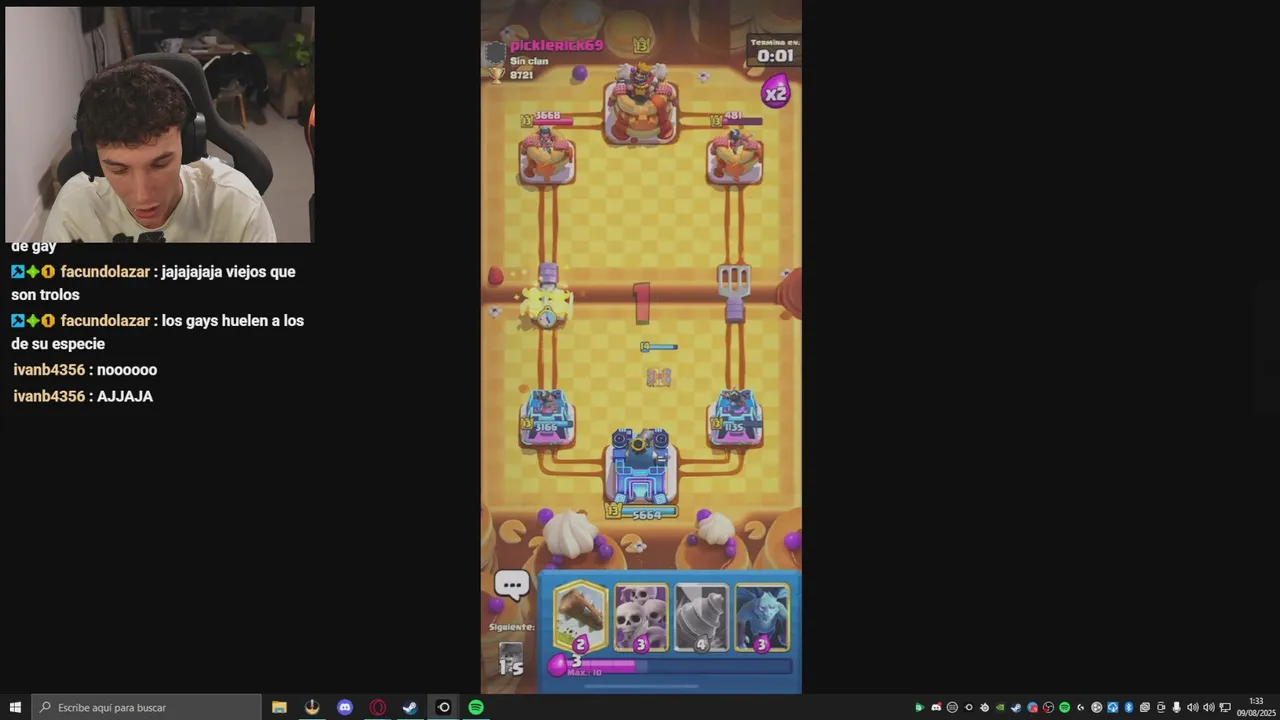This screenshot has width=1280, height=720.
Task: Open Opera GX from the taskbar
Action: (378, 707)
